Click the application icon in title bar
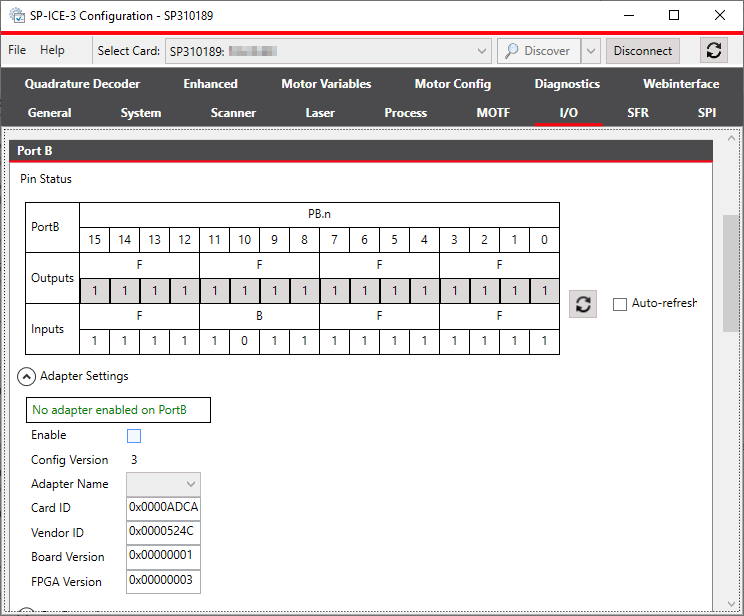 (17, 16)
